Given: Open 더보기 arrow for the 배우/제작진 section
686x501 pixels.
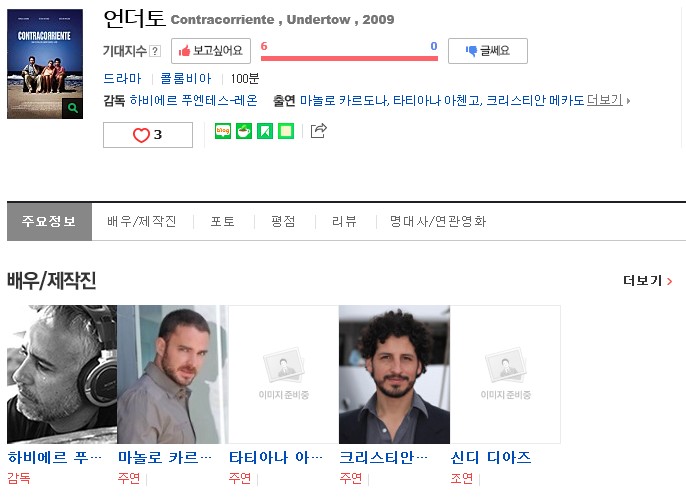Looking at the screenshot, I should [648, 280].
